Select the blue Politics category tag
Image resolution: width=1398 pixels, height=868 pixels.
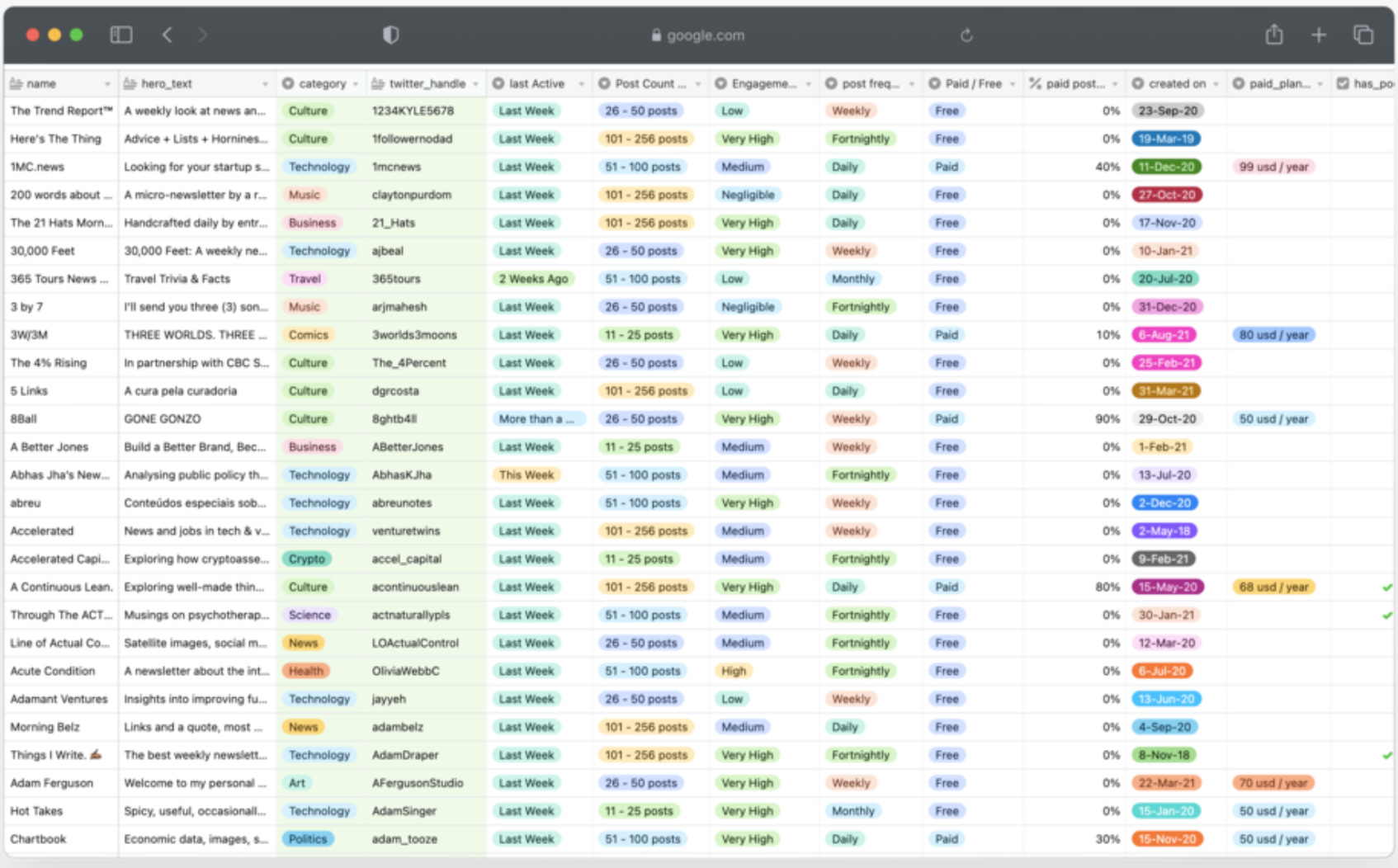308,839
